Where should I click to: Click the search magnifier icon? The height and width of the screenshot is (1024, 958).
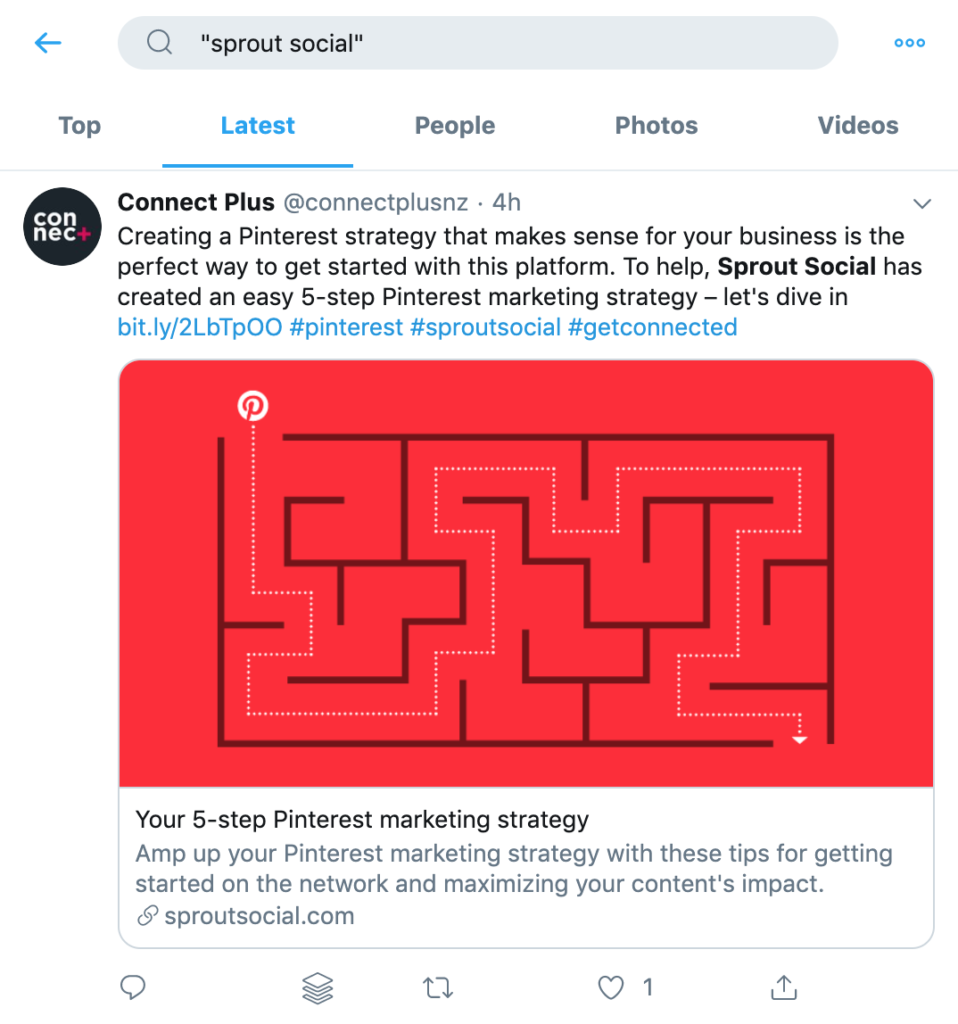coord(159,43)
